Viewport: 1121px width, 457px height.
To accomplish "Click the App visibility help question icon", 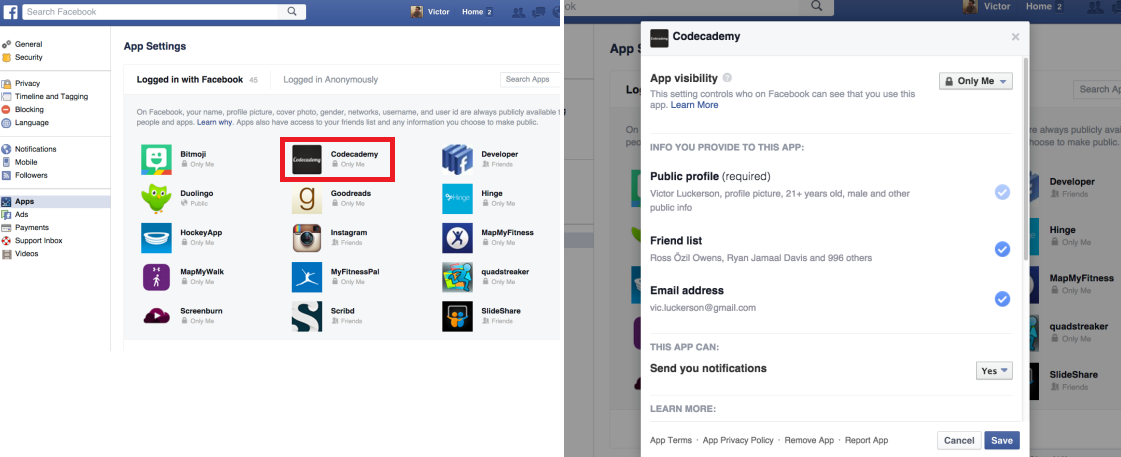I will (727, 78).
